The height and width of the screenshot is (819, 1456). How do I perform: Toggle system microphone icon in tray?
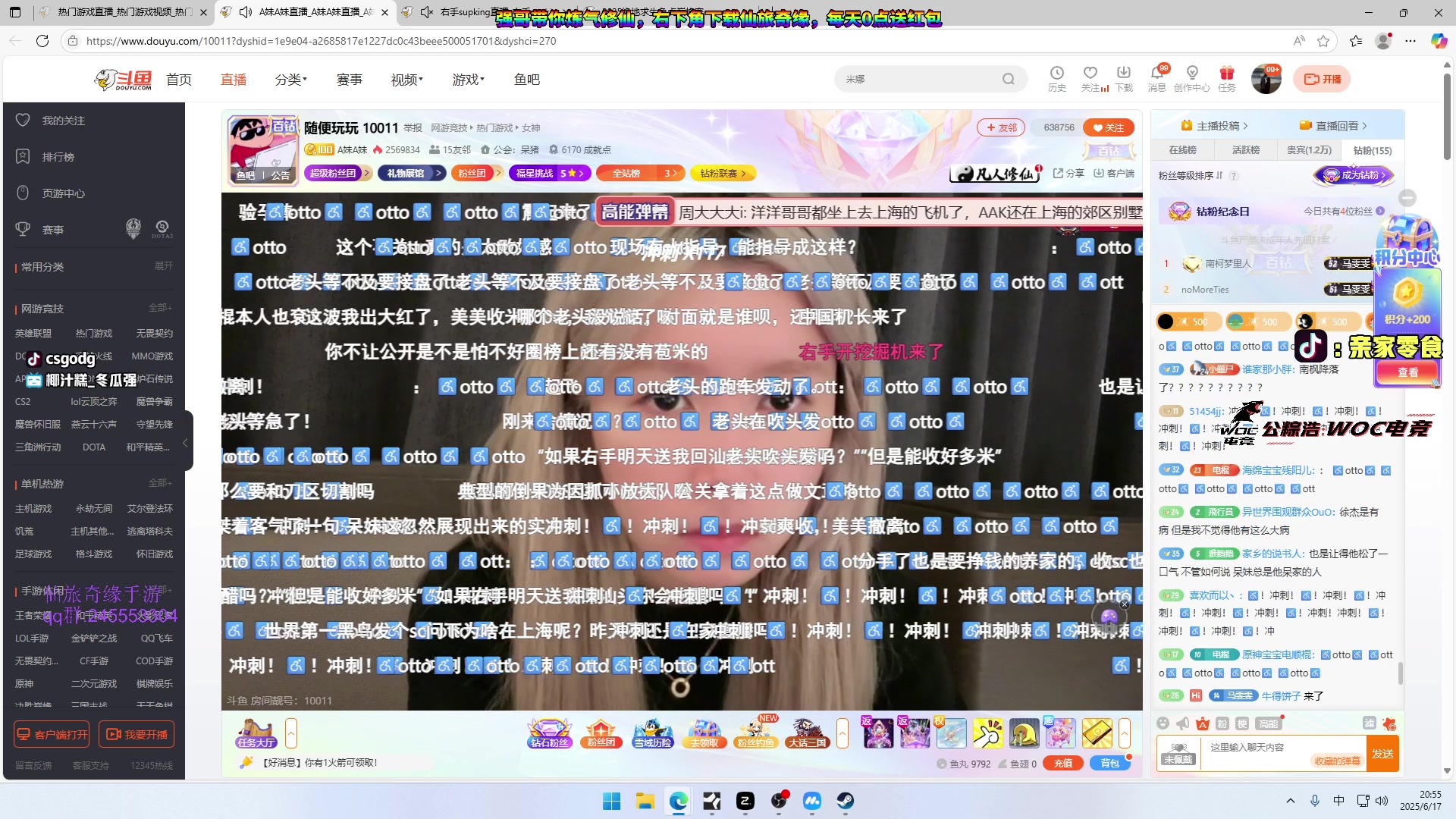[x=1315, y=801]
